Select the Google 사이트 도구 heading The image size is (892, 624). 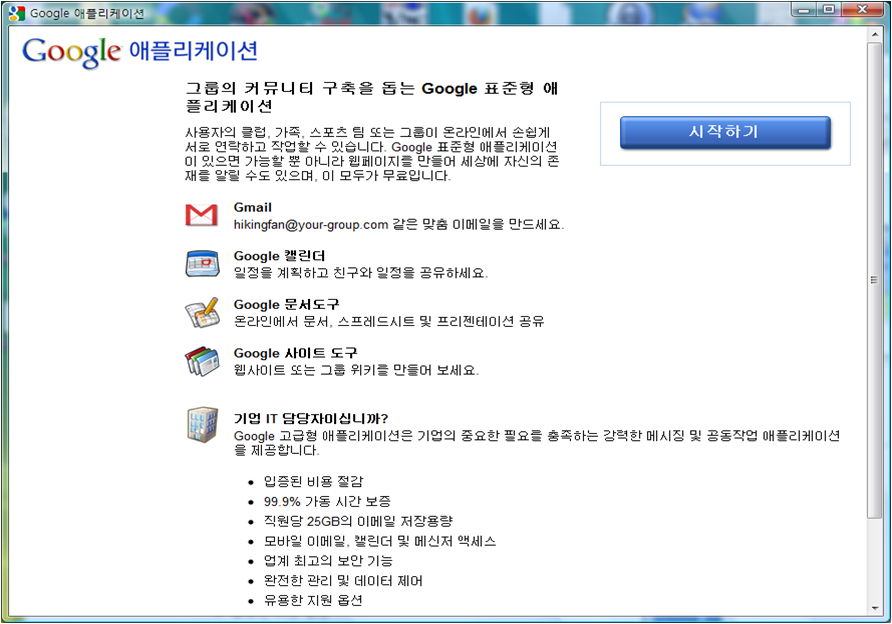tap(295, 353)
